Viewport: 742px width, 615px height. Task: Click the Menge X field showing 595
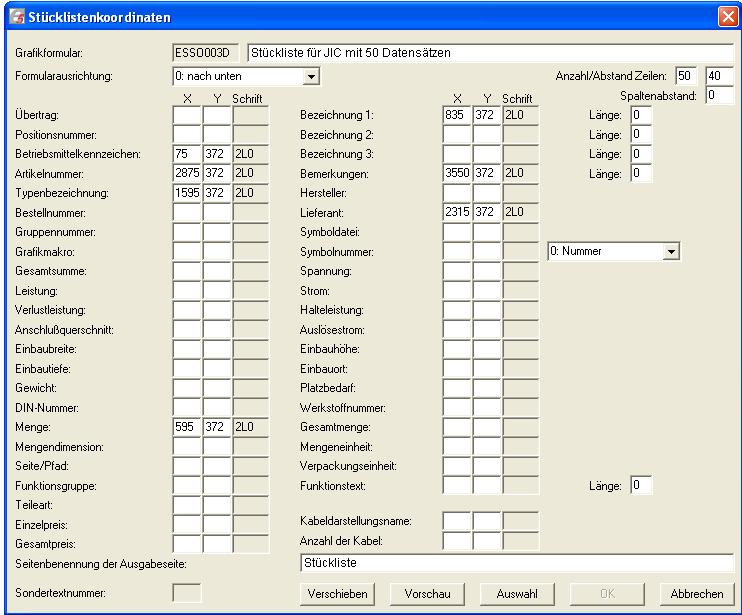(x=187, y=427)
